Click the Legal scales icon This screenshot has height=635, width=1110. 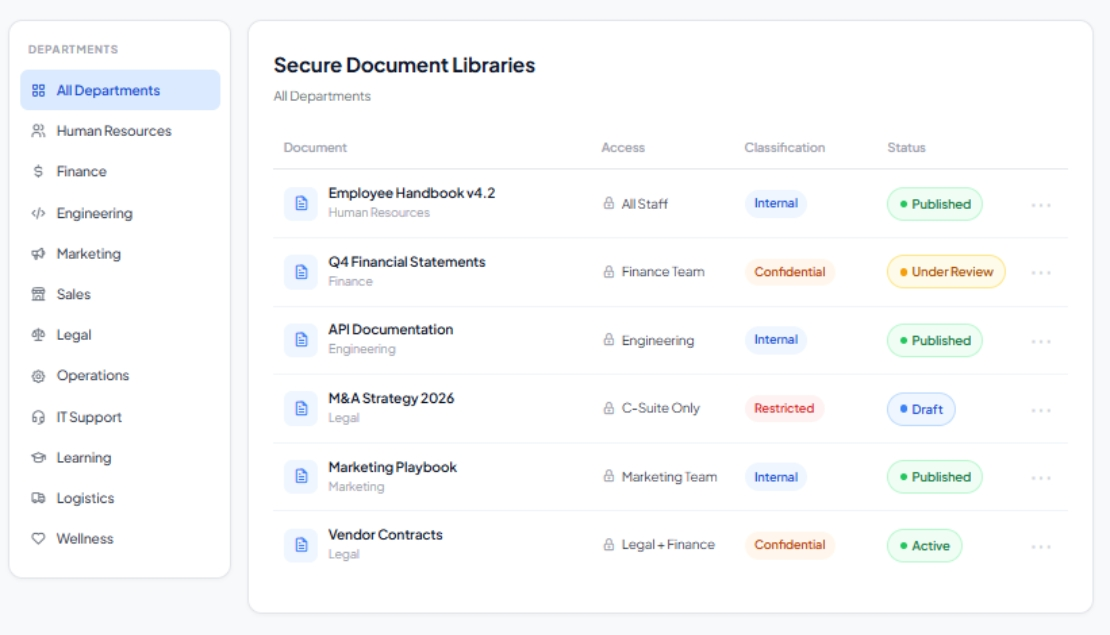click(x=38, y=335)
